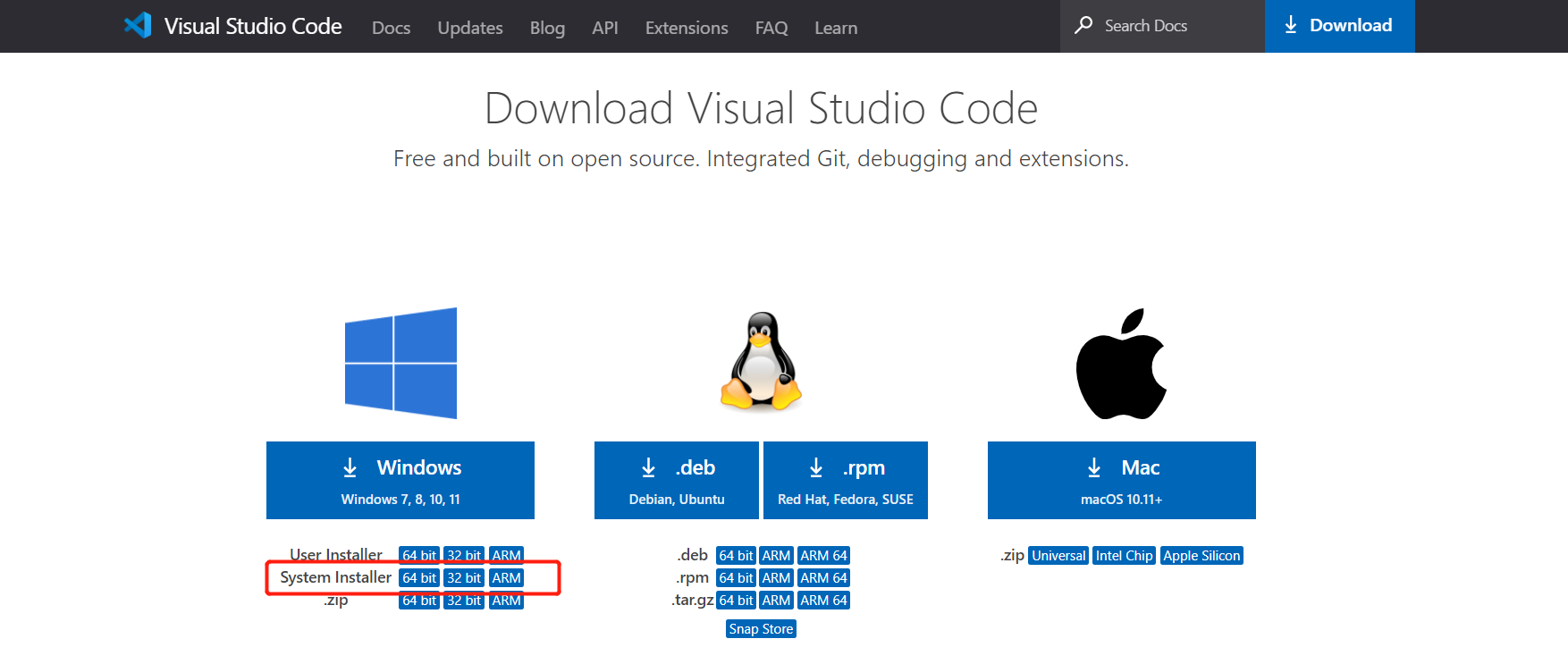
Task: Select User Installer 32 bit
Action: pyautogui.click(x=464, y=555)
